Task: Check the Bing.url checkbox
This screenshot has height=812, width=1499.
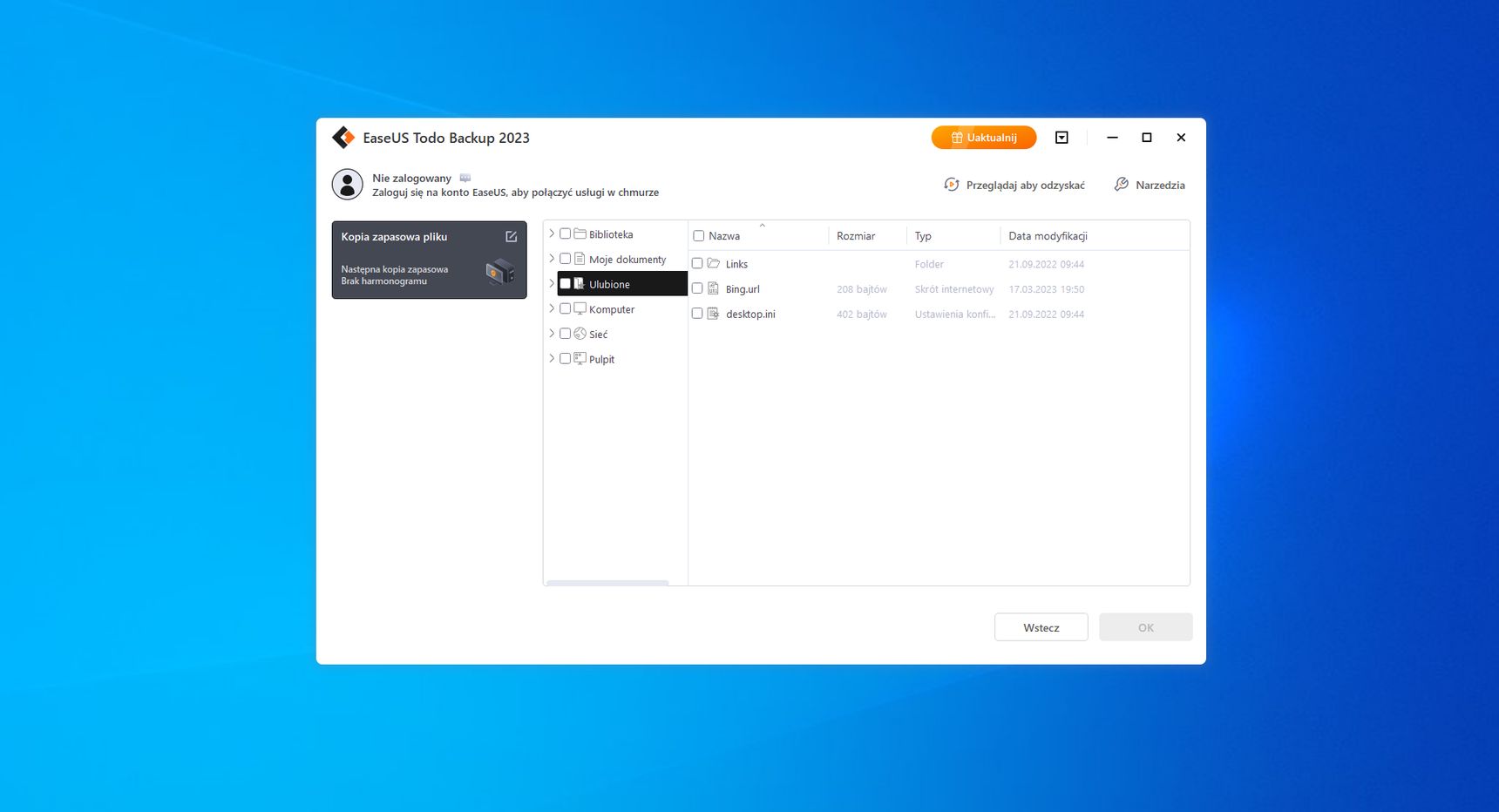Action: click(x=697, y=288)
